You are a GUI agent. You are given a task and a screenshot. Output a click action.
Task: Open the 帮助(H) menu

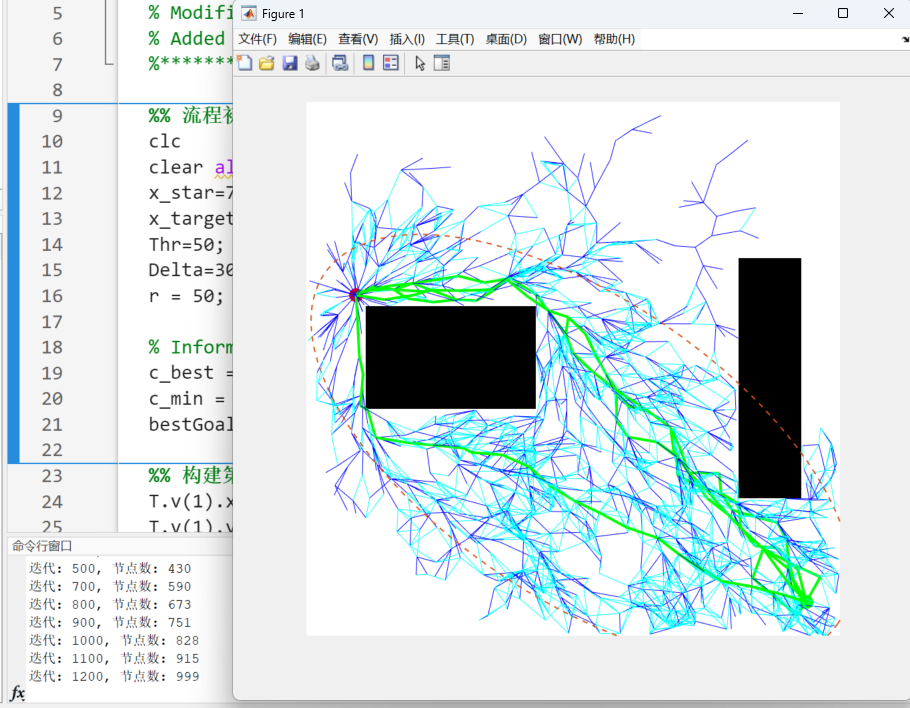pos(613,39)
